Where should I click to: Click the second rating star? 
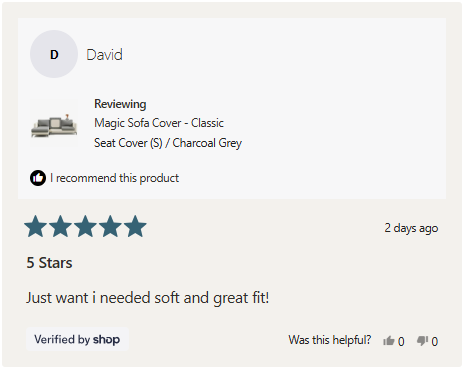[x=61, y=226]
